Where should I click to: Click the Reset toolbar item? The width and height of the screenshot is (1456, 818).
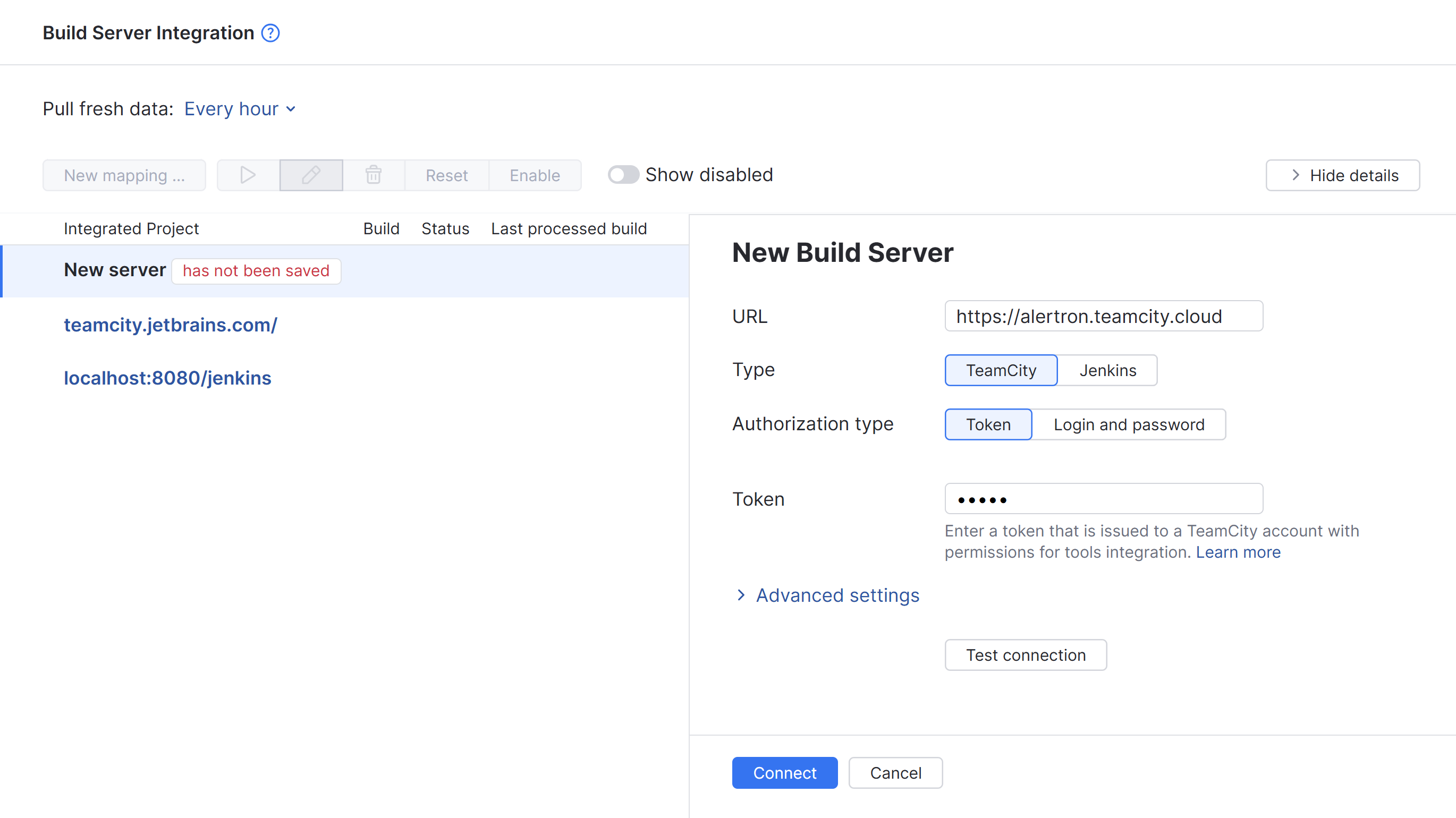(446, 175)
